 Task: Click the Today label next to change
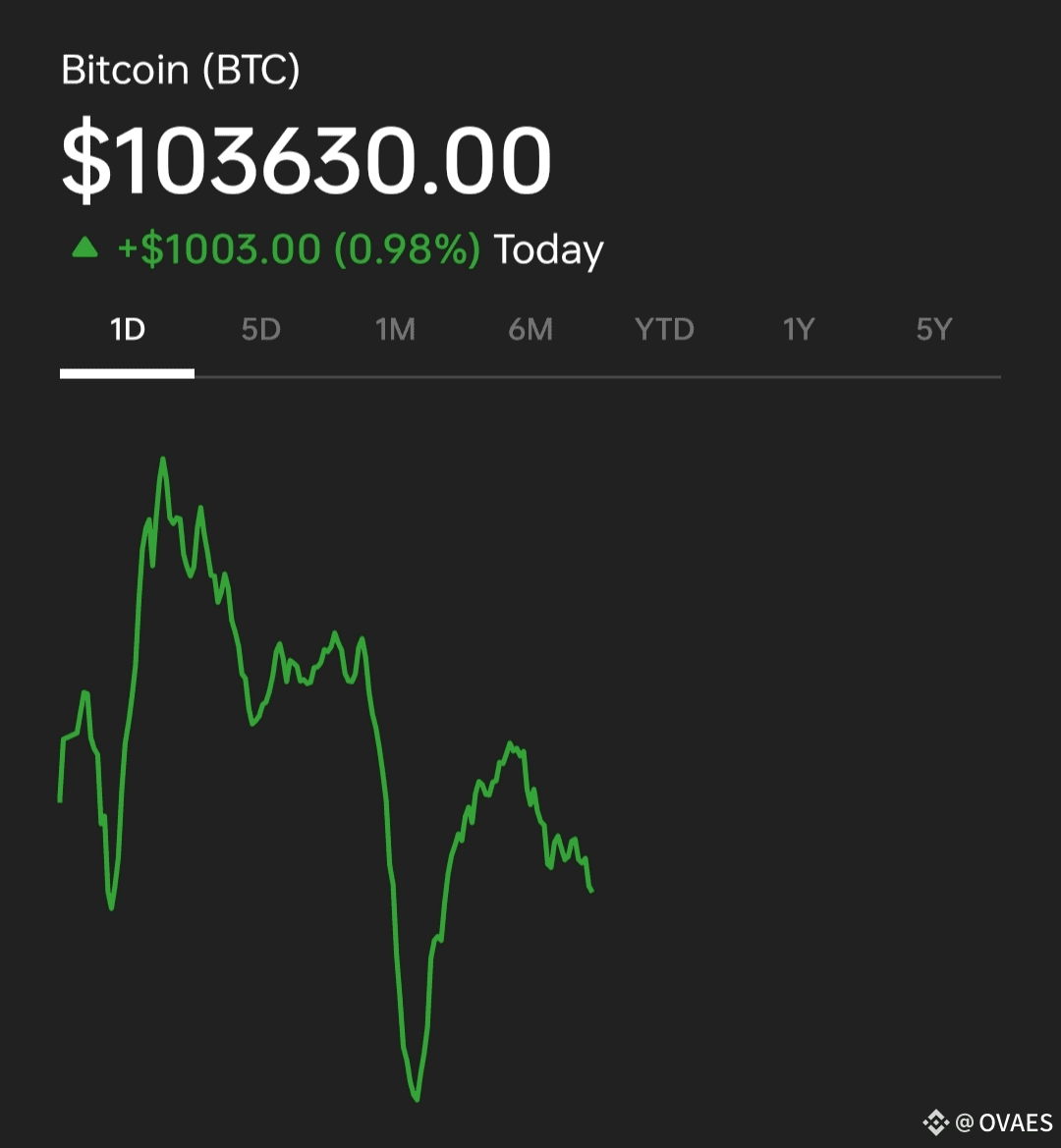coord(548,250)
